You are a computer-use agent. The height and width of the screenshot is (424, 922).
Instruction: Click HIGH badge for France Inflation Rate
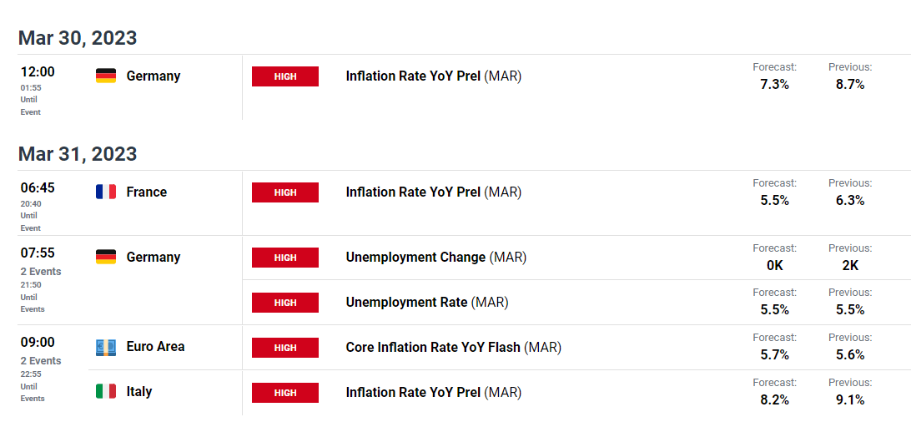coord(285,192)
